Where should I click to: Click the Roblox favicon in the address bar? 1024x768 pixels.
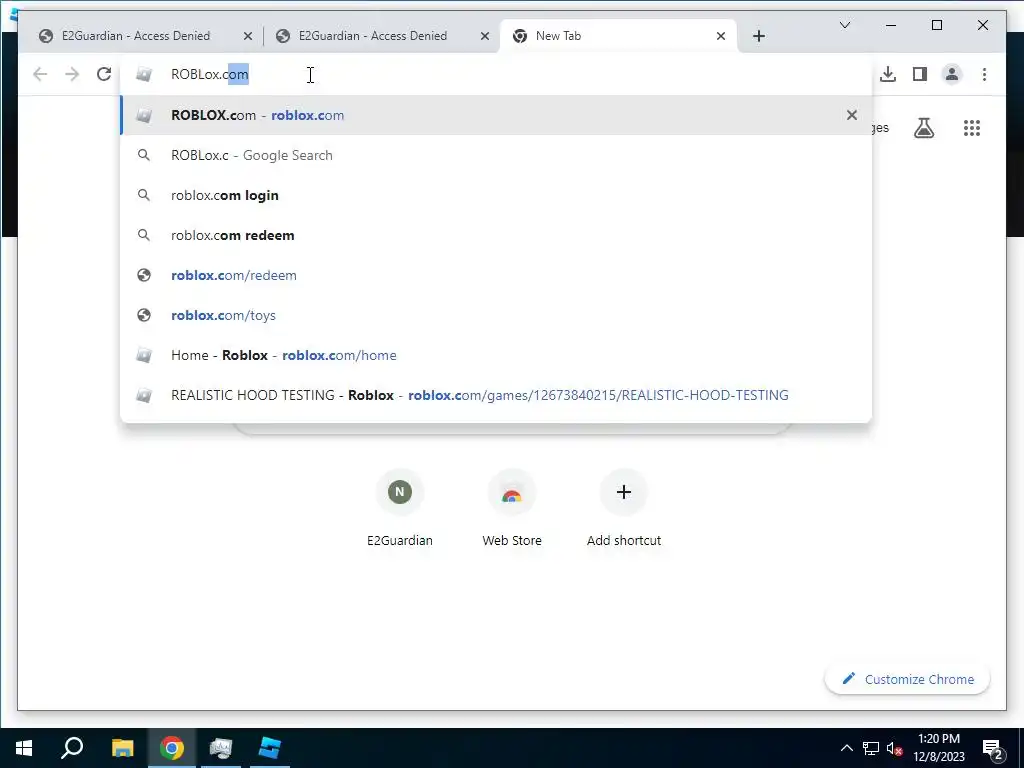pyautogui.click(x=144, y=74)
